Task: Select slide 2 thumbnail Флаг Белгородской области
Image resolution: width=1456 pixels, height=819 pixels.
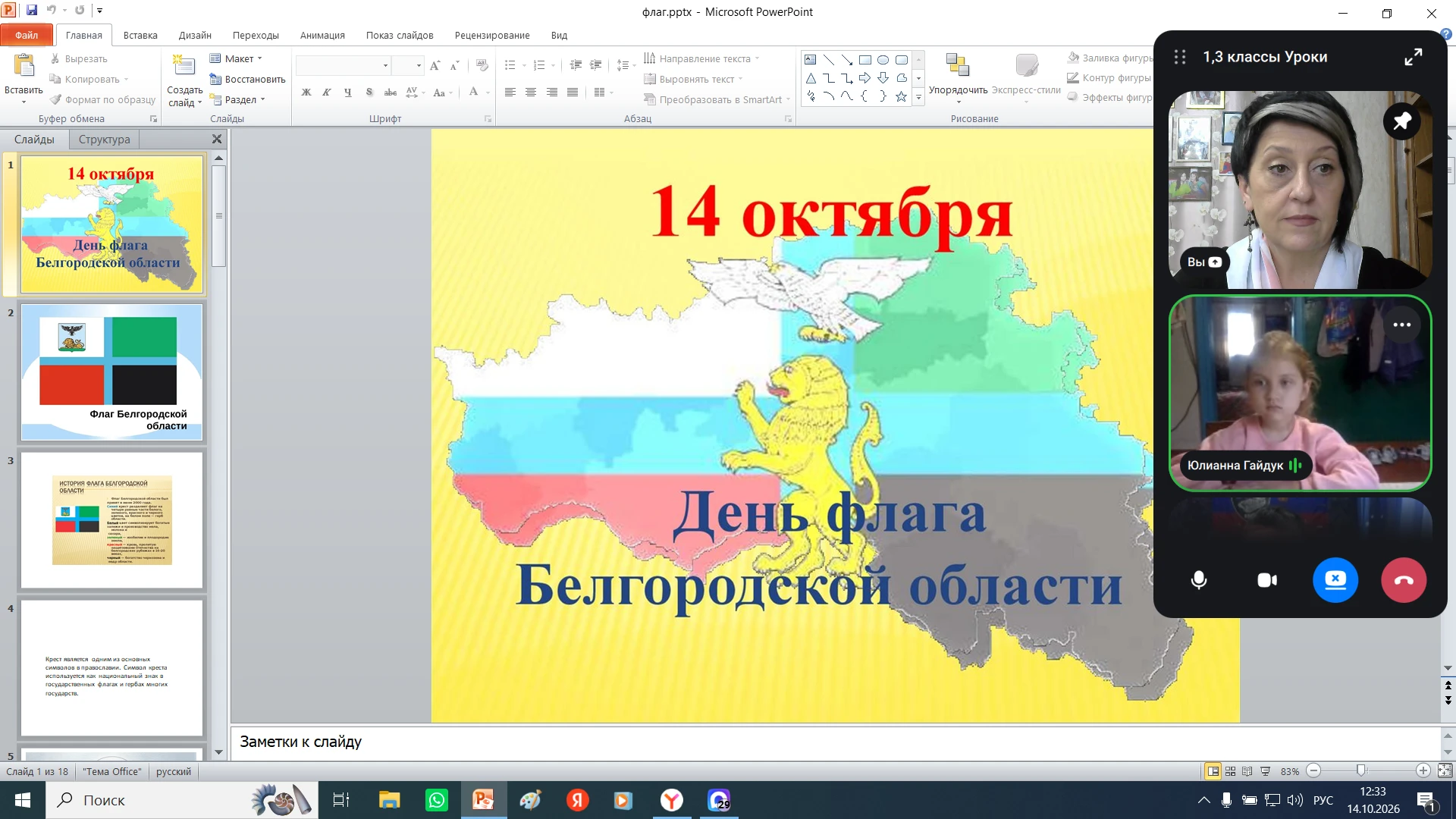Action: tap(111, 372)
